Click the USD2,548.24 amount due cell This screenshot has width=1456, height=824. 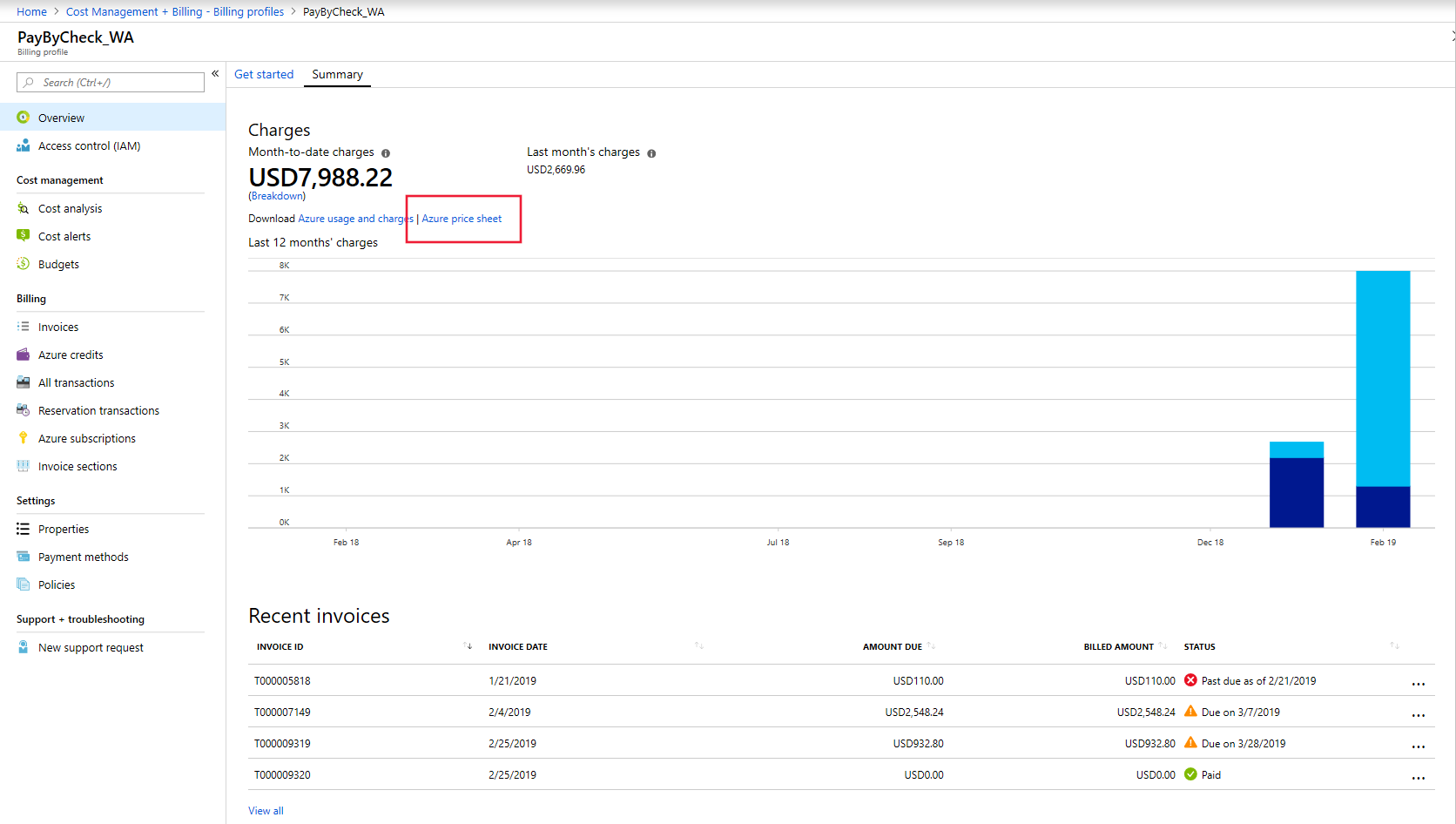tap(914, 713)
